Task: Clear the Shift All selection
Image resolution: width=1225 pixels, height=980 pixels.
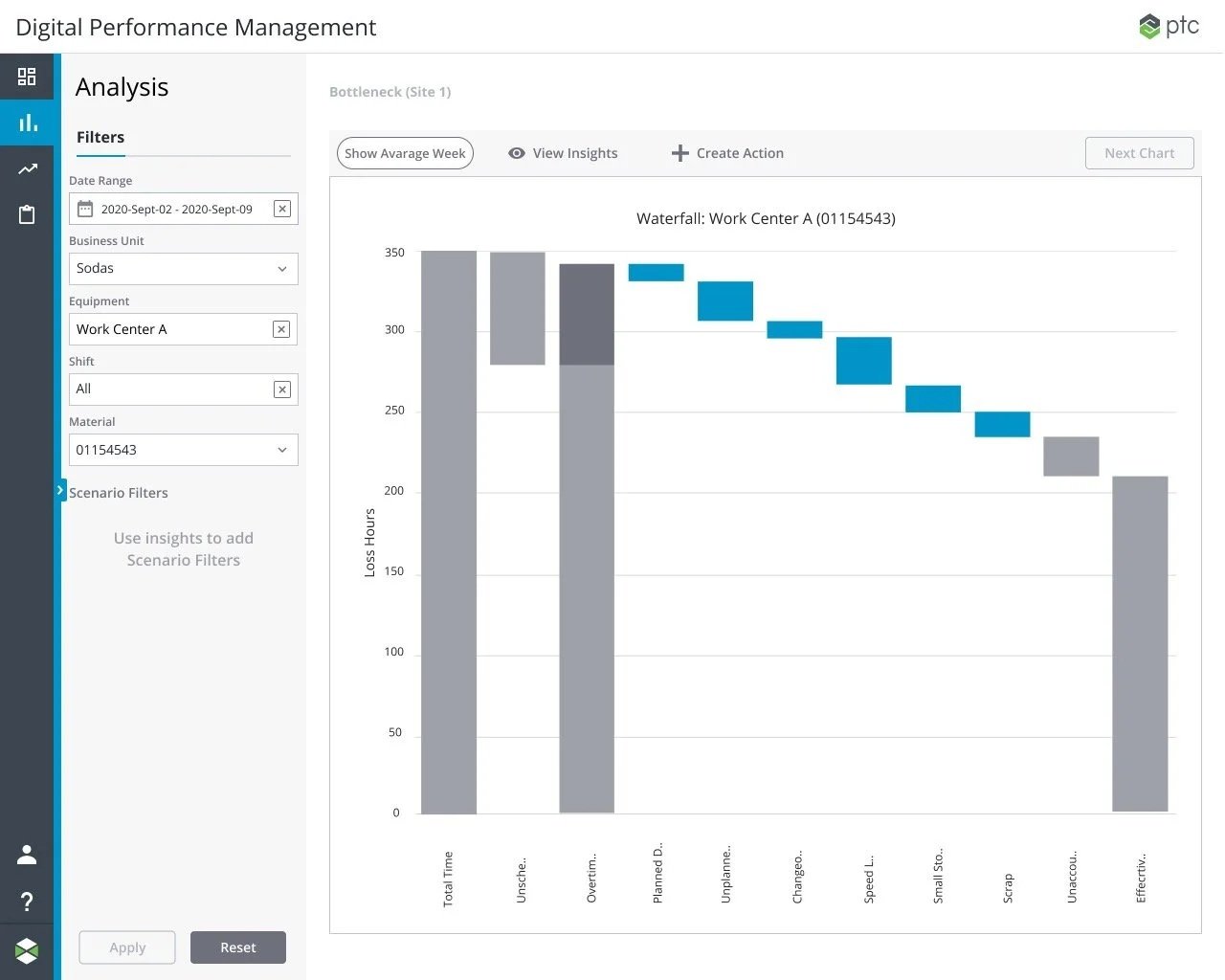Action: coord(281,390)
